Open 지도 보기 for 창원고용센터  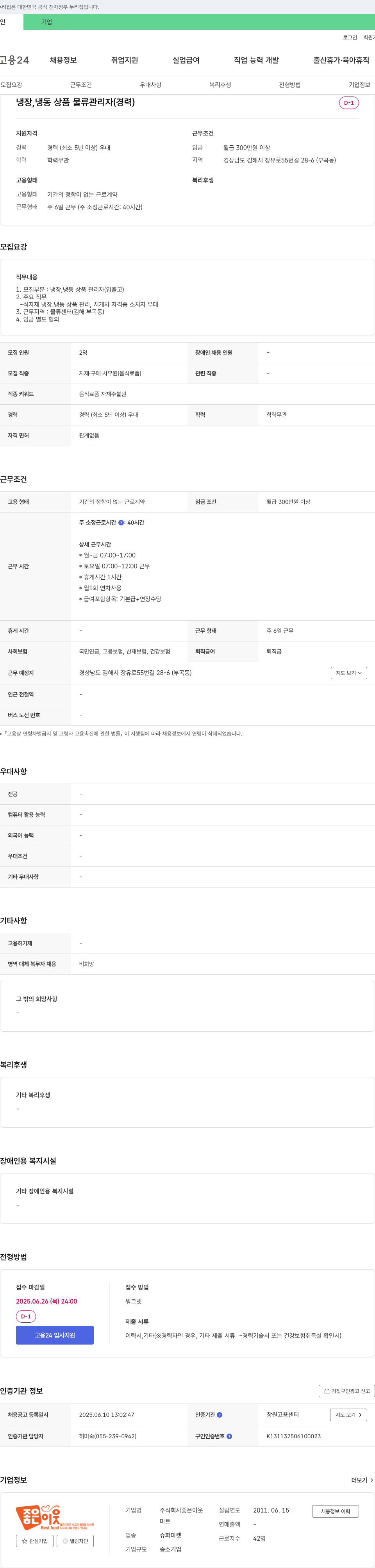tap(349, 1414)
